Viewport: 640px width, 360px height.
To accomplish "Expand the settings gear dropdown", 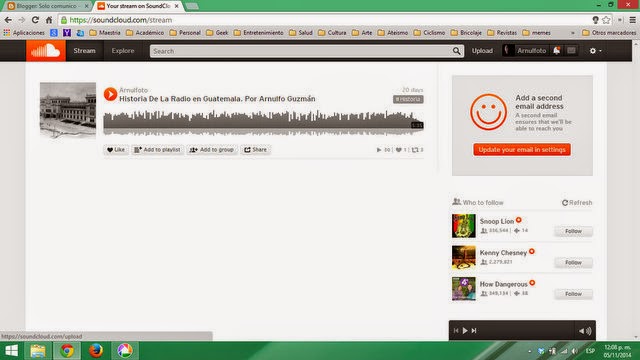I will [x=595, y=51].
